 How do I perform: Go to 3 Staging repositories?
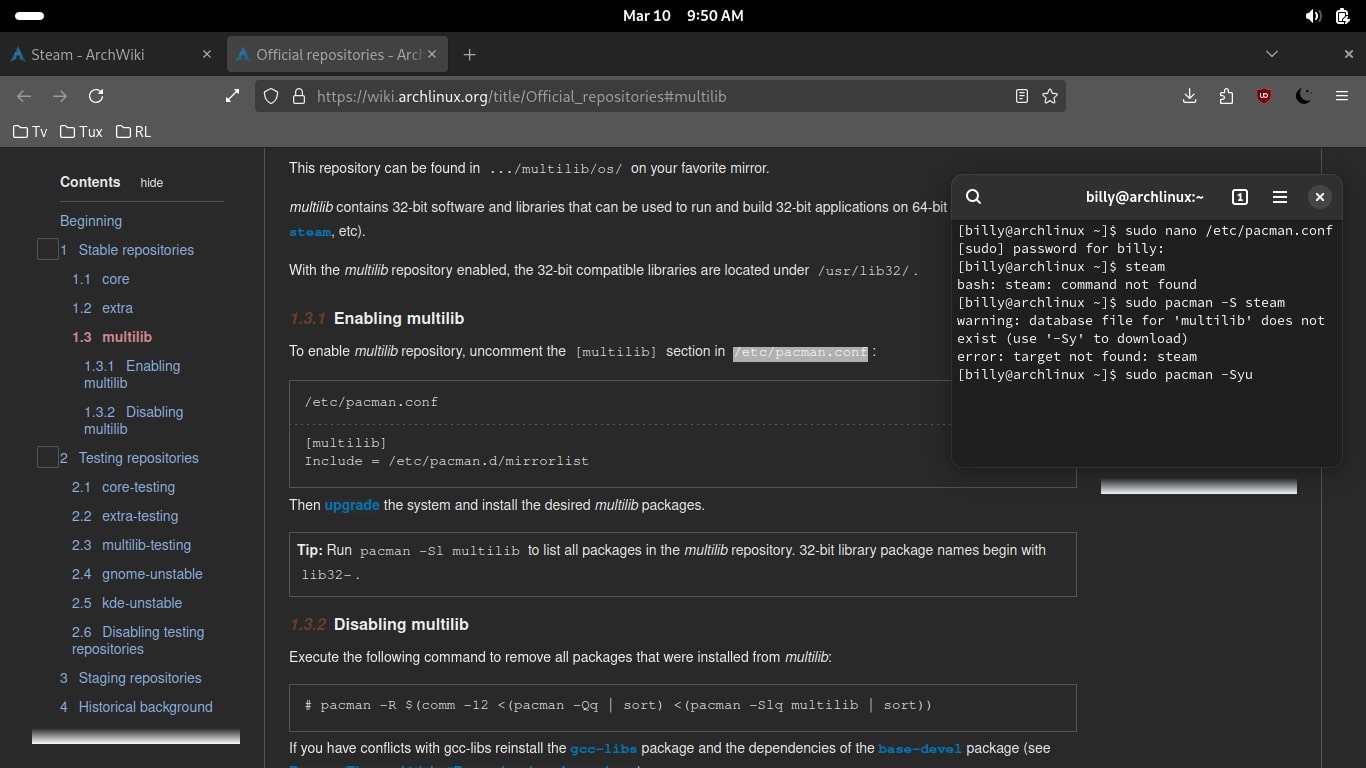[130, 678]
